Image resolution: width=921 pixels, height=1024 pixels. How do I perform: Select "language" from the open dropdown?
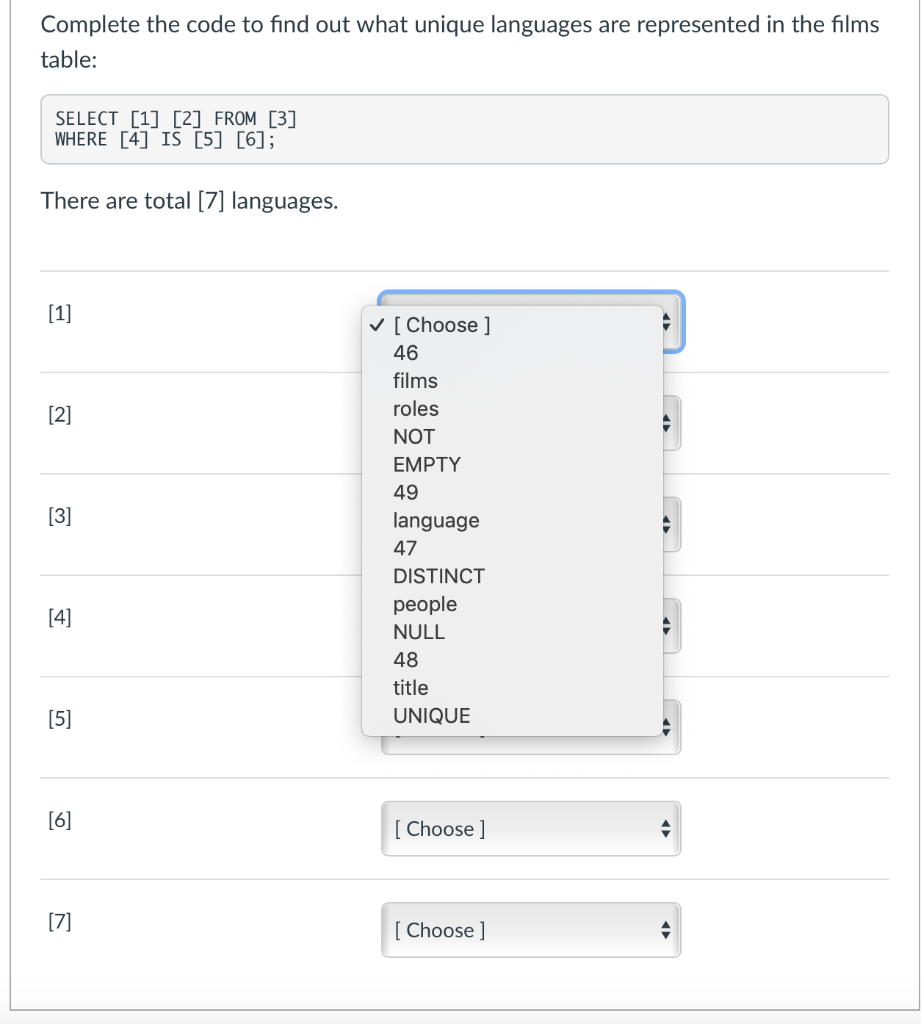(436, 520)
